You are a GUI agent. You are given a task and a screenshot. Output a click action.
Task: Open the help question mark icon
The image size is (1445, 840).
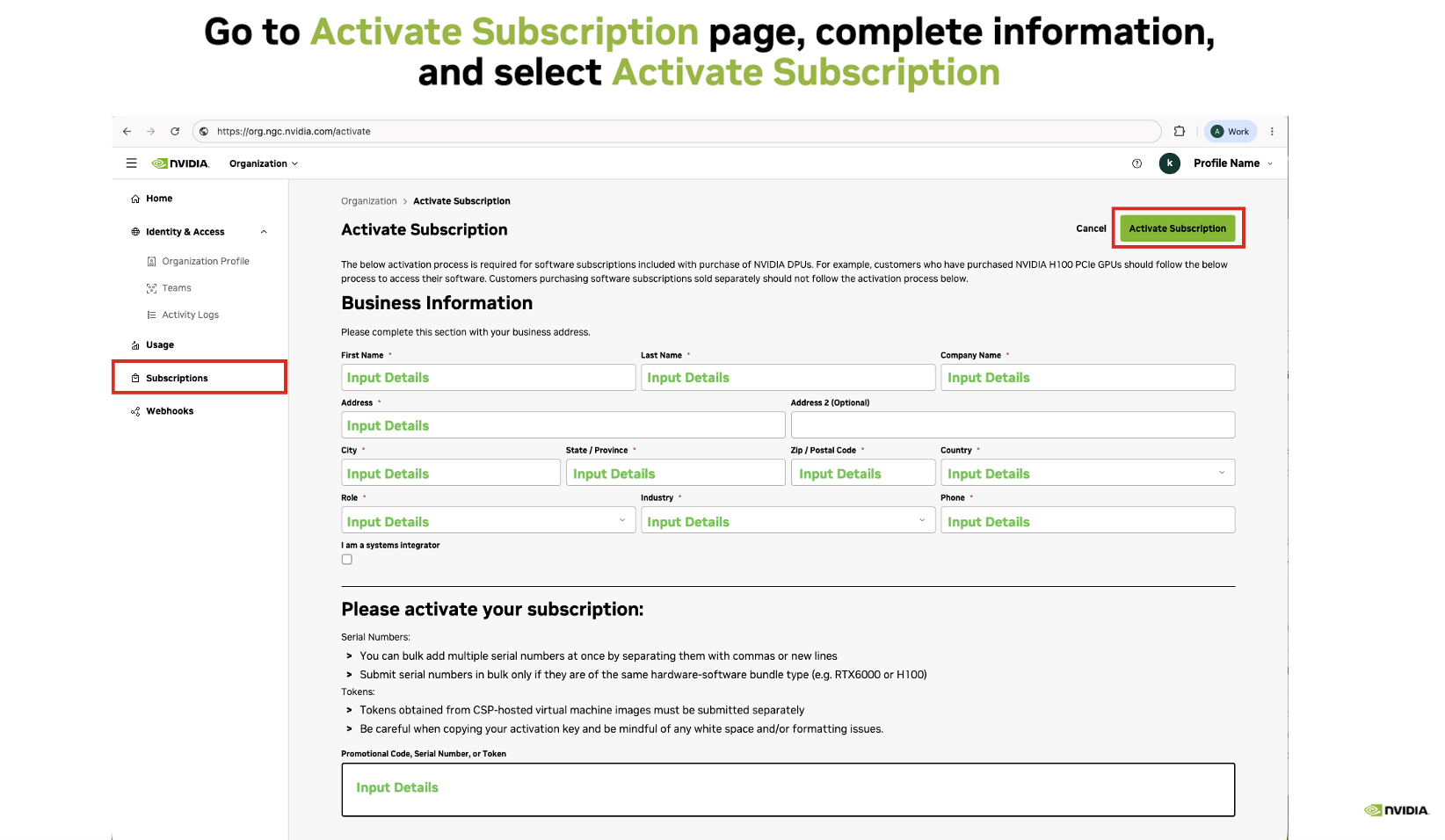[1136, 163]
